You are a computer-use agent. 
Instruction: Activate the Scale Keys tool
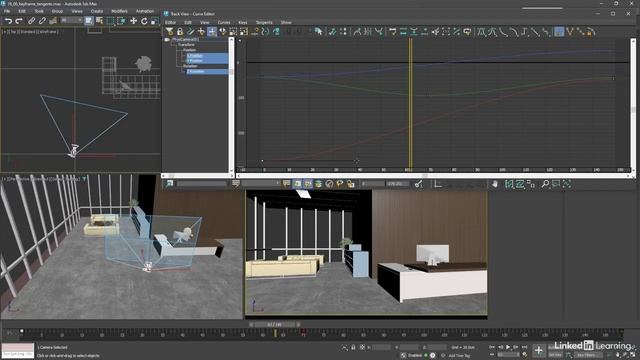click(233, 31)
